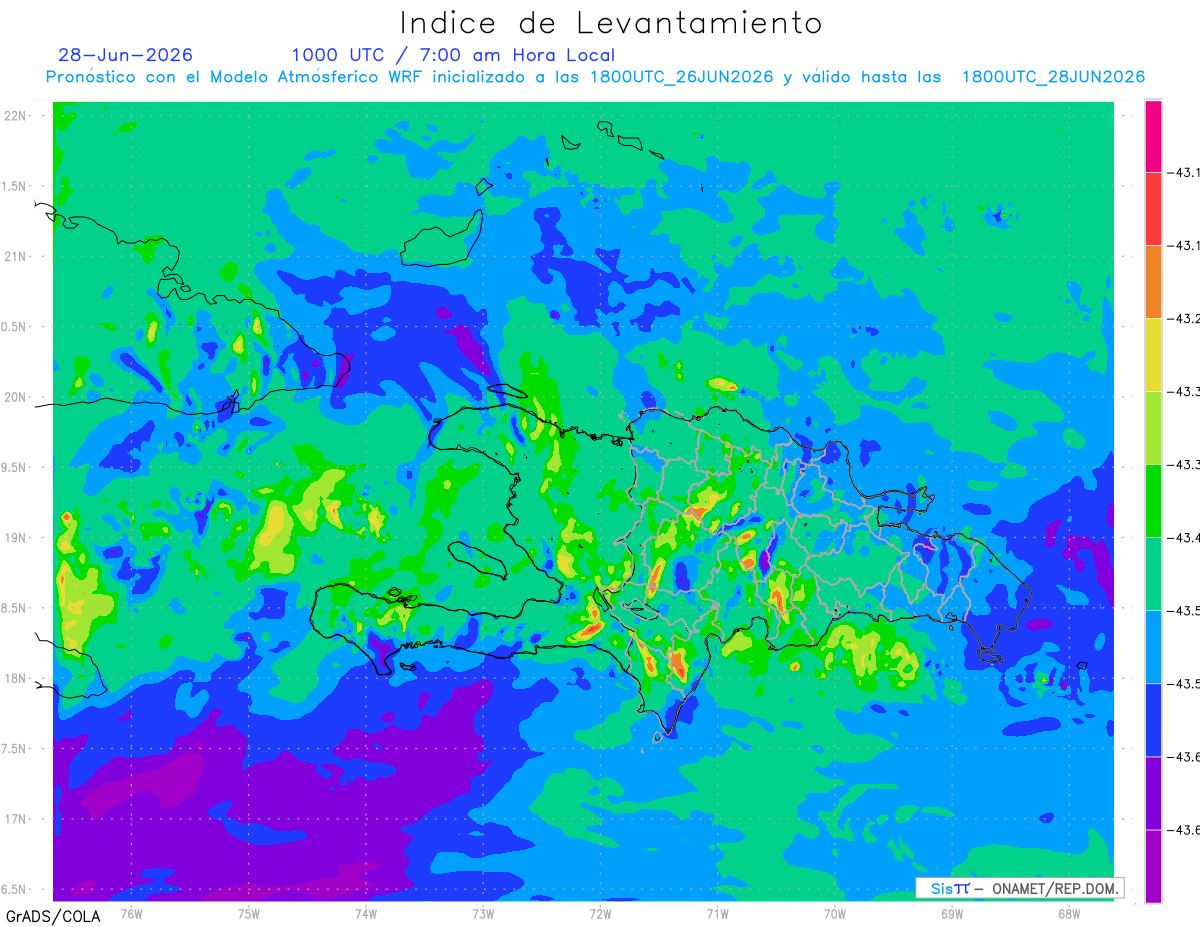
Task: Pick the yellow-green swatch in the color bar
Action: [x=1153, y=428]
